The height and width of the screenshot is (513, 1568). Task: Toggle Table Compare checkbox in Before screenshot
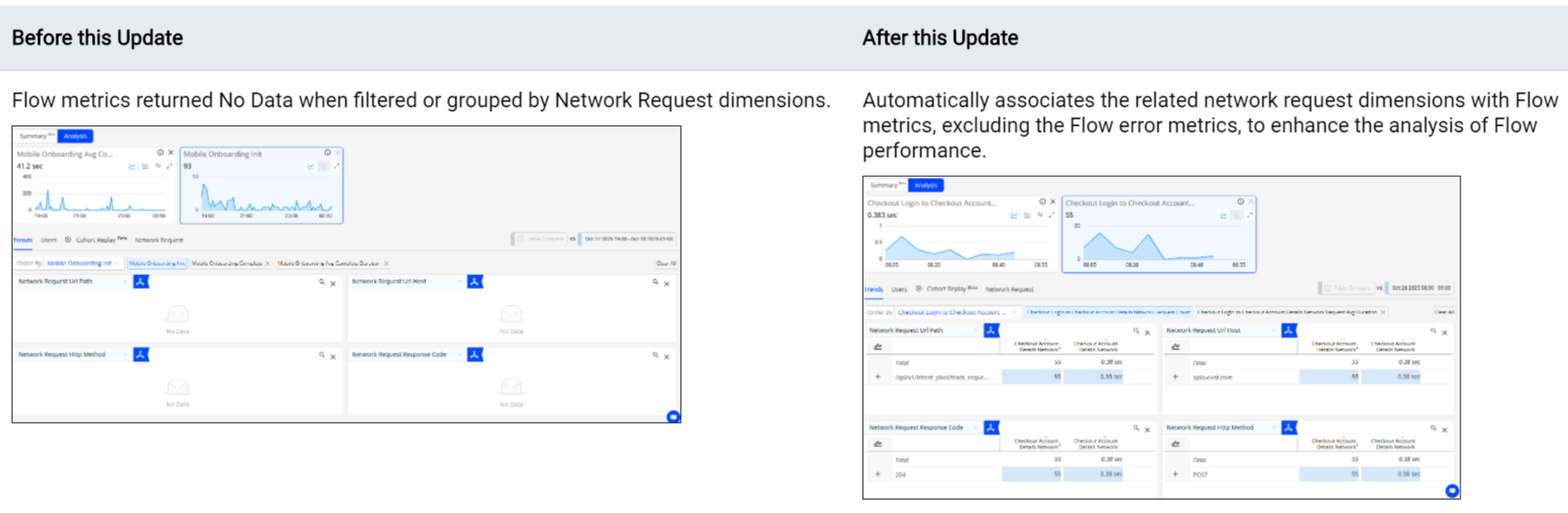[x=520, y=239]
